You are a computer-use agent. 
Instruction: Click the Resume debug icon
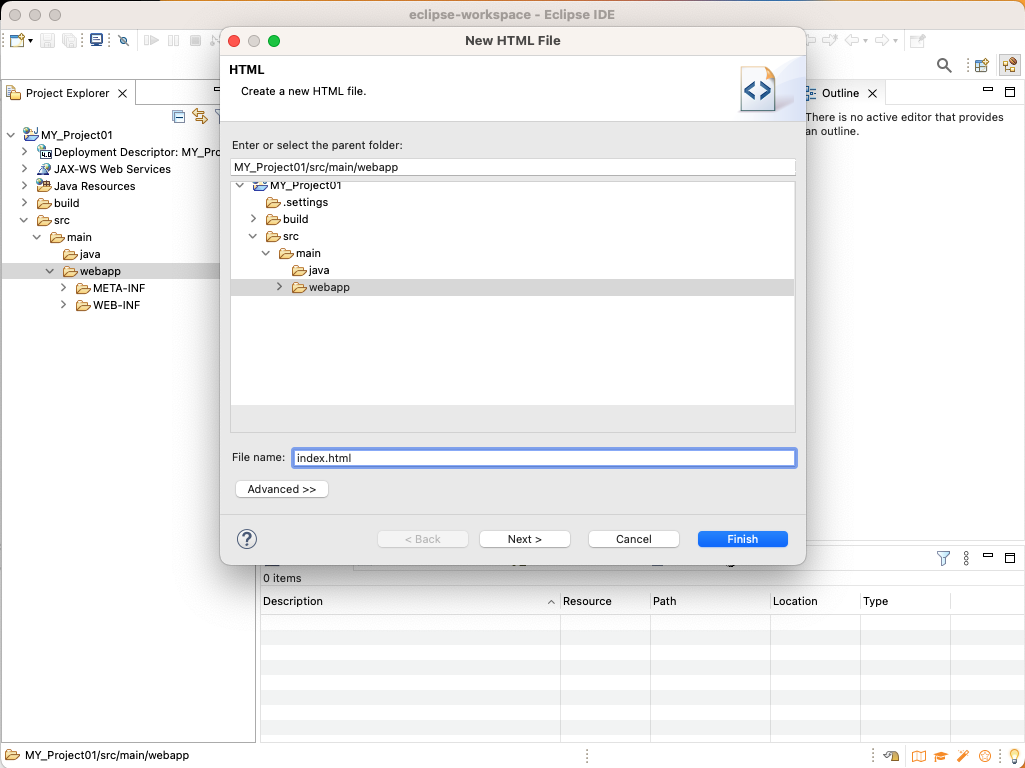coord(152,41)
